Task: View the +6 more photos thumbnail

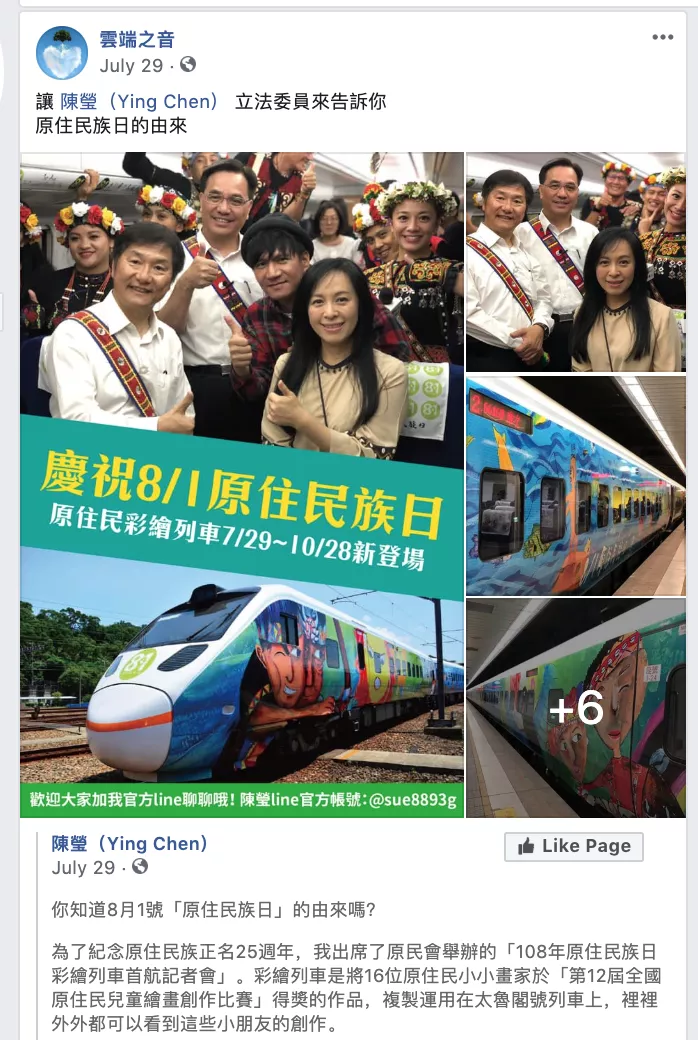Action: point(575,708)
